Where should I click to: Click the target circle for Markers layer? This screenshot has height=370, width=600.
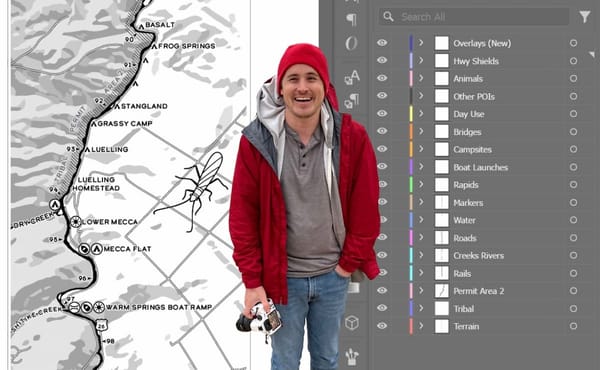pyautogui.click(x=573, y=202)
